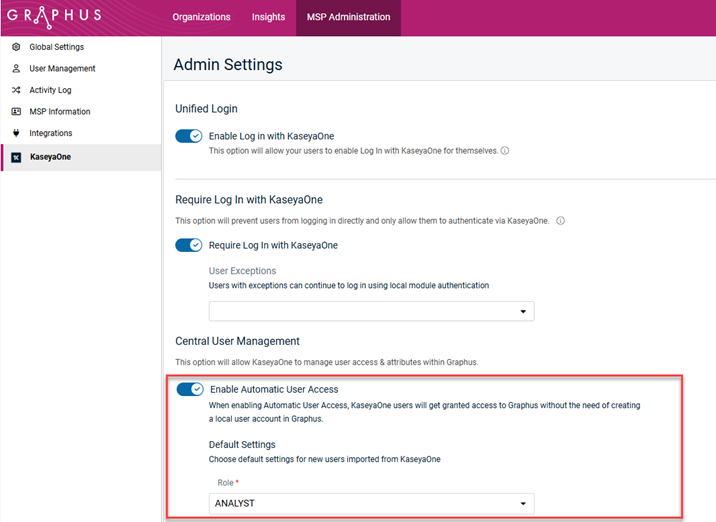Click the 'Users with exceptions can continue' text
The height and width of the screenshot is (522, 716).
pos(349,285)
